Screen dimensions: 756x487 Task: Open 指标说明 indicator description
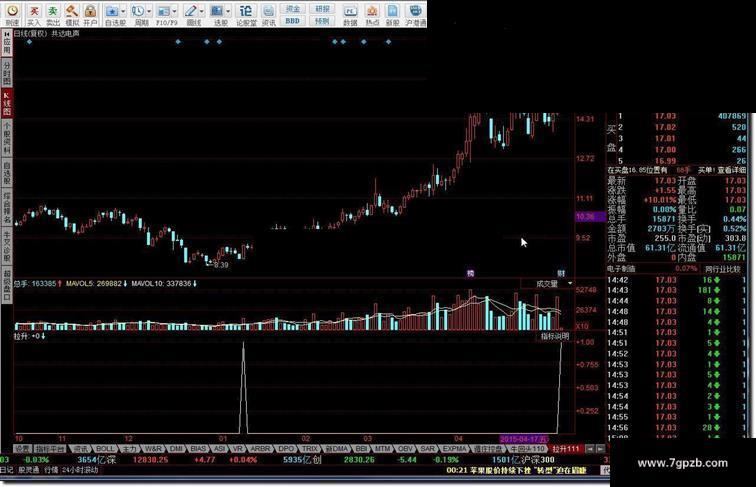(x=554, y=336)
